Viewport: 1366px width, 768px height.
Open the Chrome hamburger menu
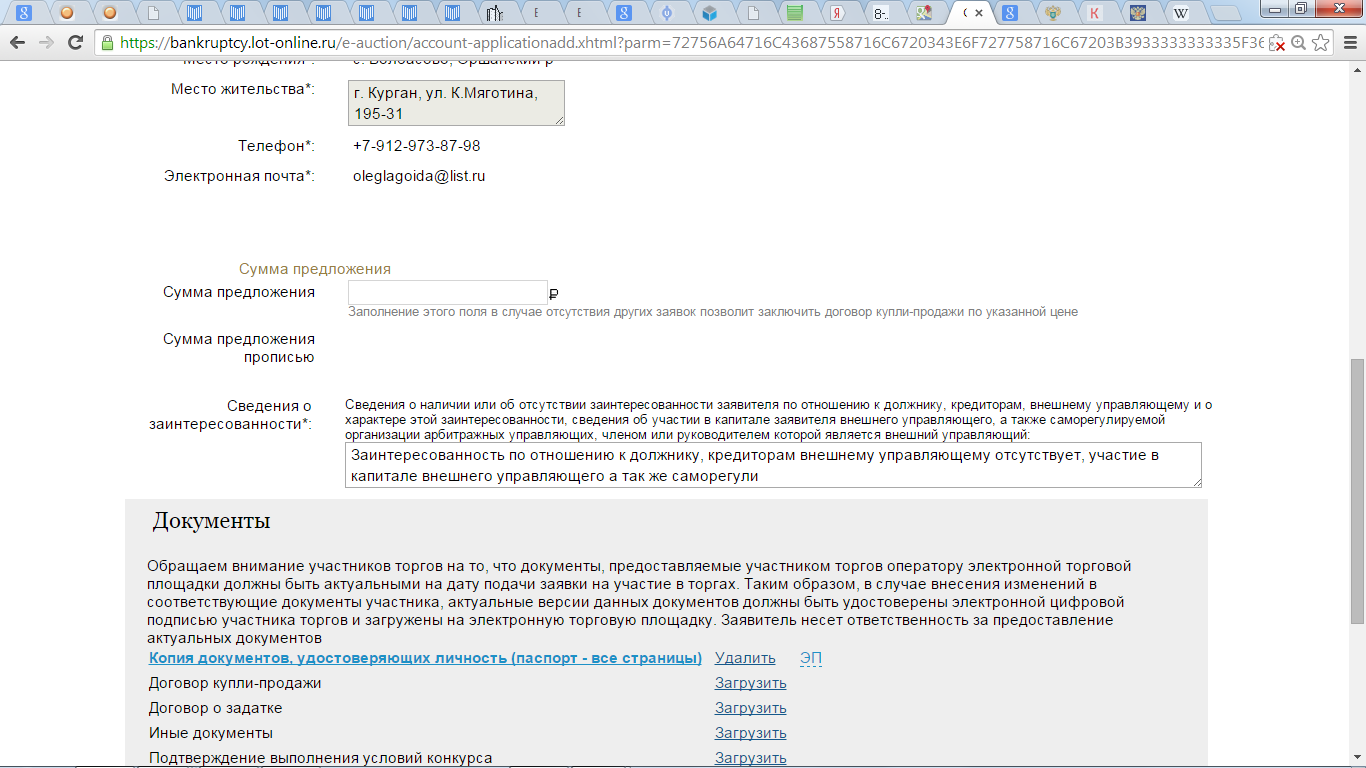tap(1348, 43)
